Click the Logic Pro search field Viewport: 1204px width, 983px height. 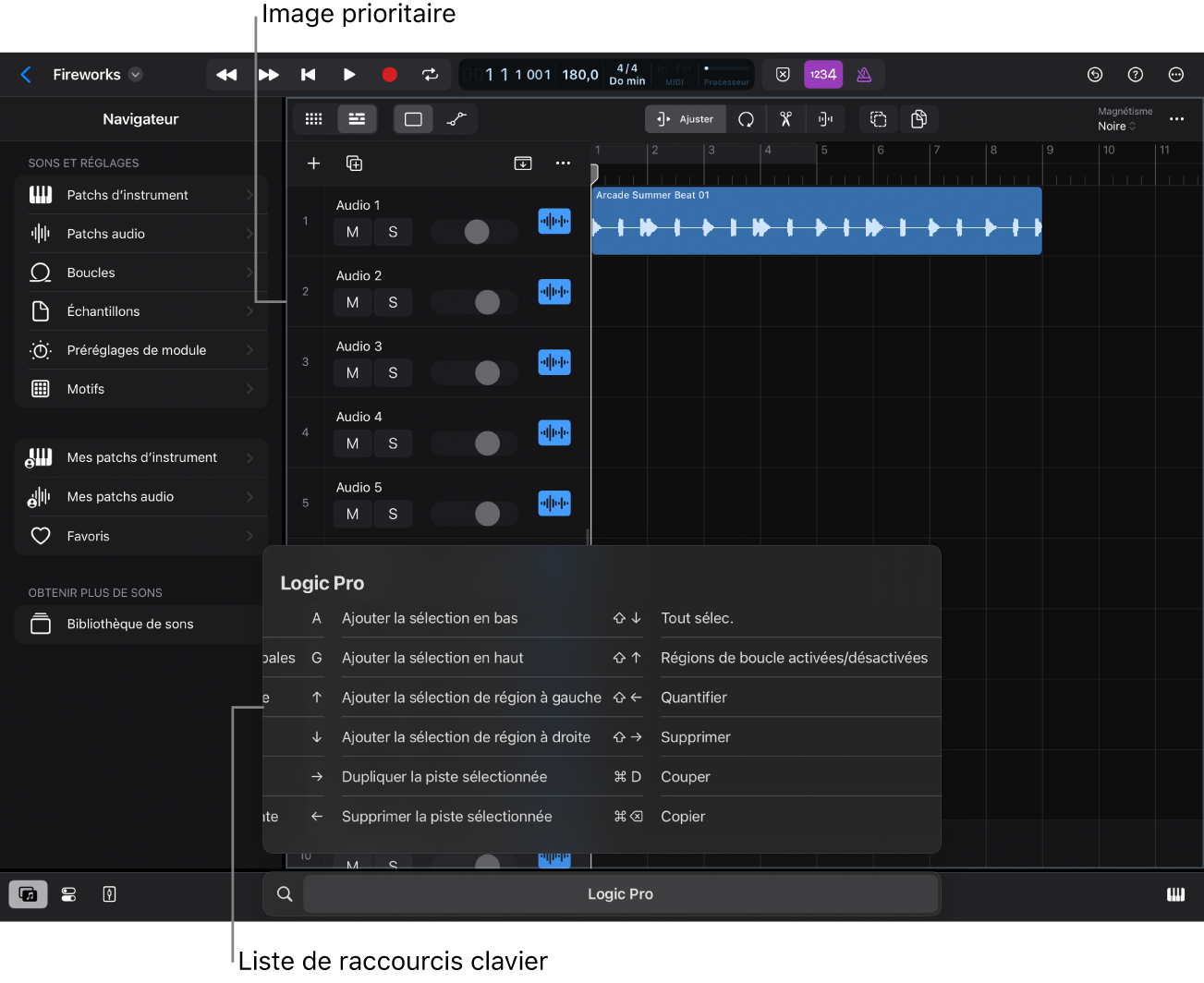pos(620,894)
